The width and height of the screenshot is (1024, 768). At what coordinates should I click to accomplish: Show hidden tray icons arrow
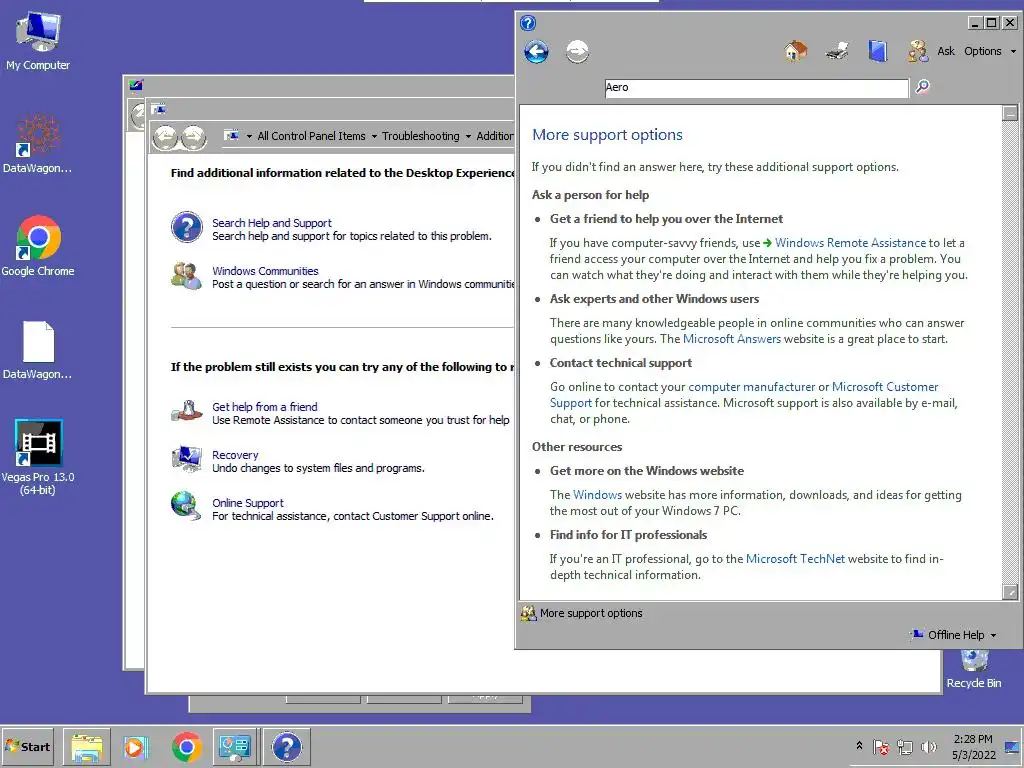pos(859,746)
